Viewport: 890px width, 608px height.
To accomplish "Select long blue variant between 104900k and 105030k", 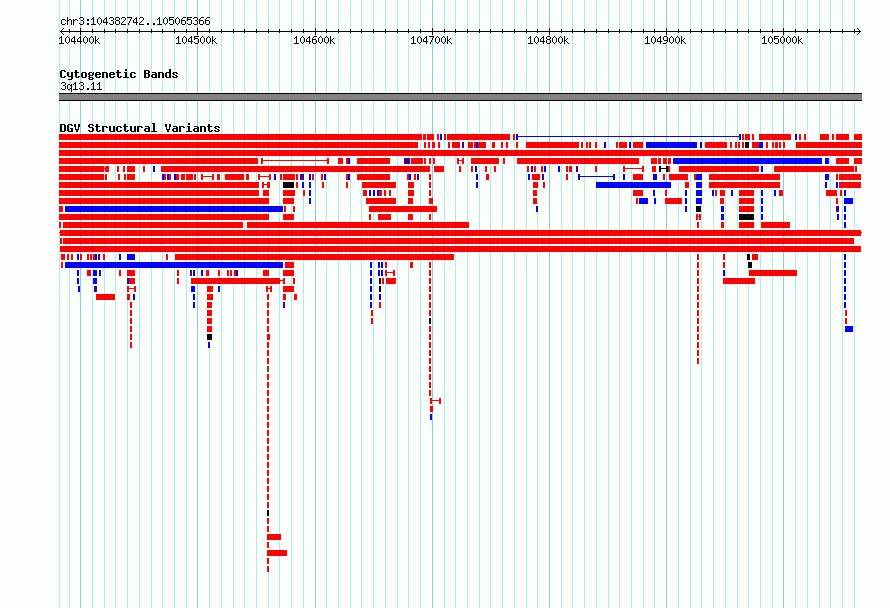I will click(748, 161).
